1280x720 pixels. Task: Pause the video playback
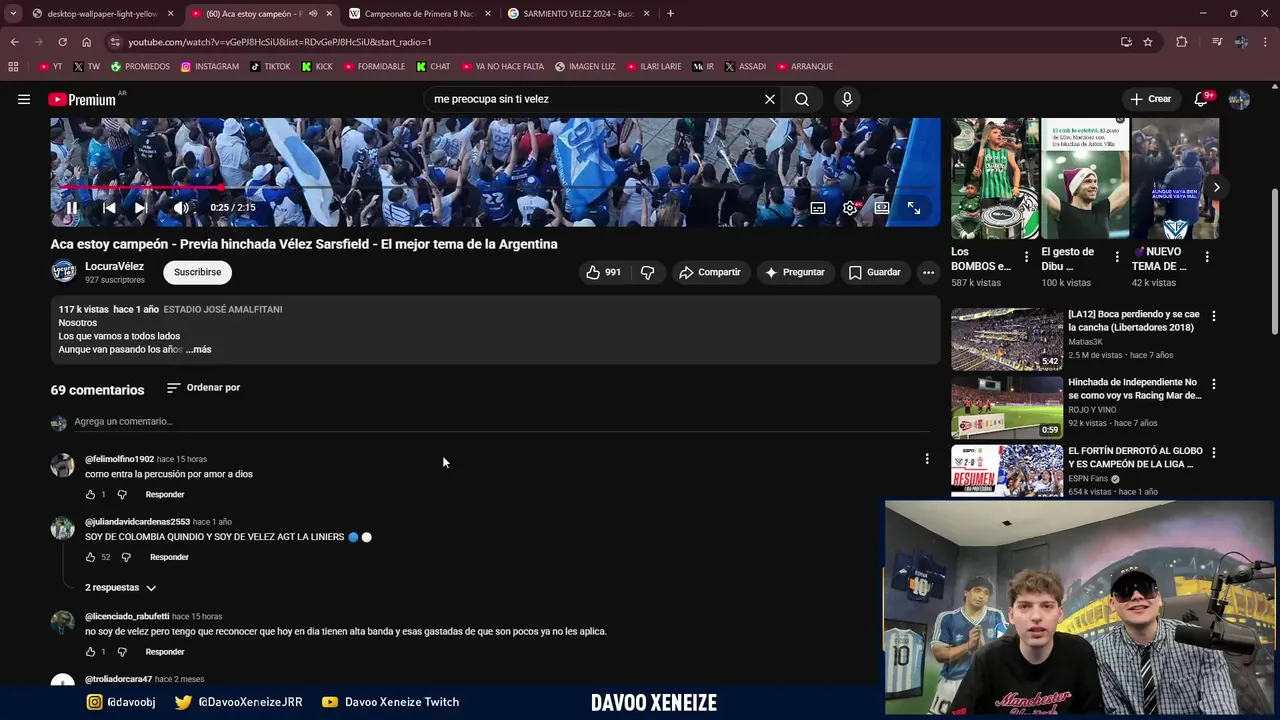[71, 208]
